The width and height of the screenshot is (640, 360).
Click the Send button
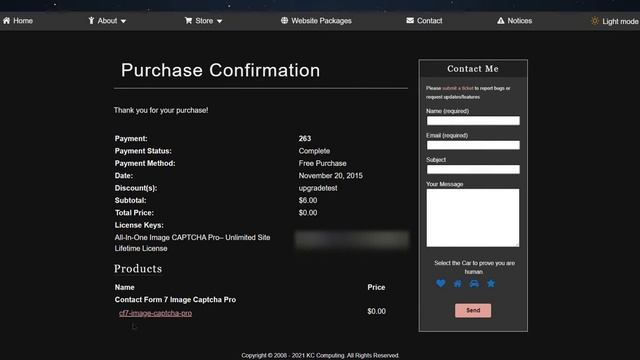pyautogui.click(x=473, y=310)
